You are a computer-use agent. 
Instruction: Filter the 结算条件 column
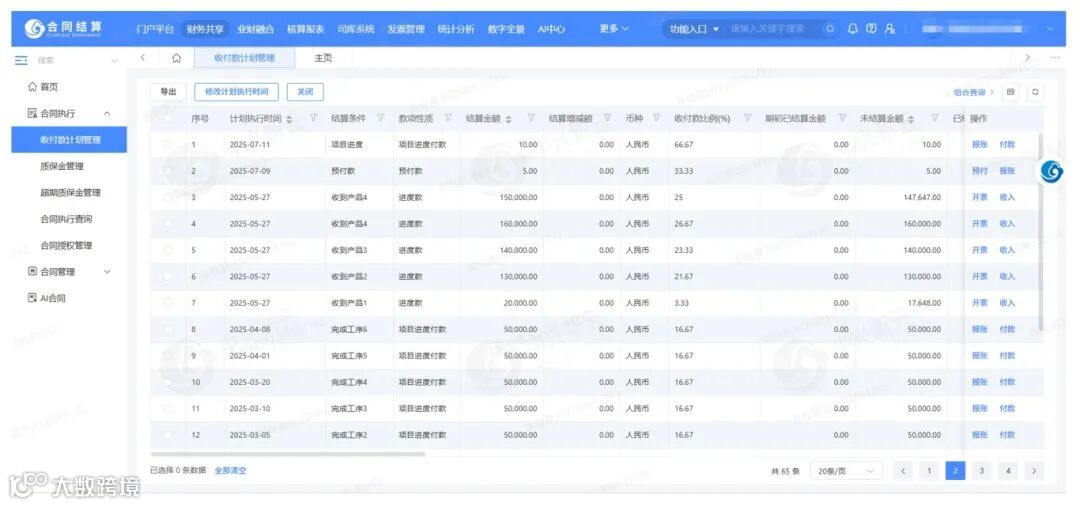[380, 118]
